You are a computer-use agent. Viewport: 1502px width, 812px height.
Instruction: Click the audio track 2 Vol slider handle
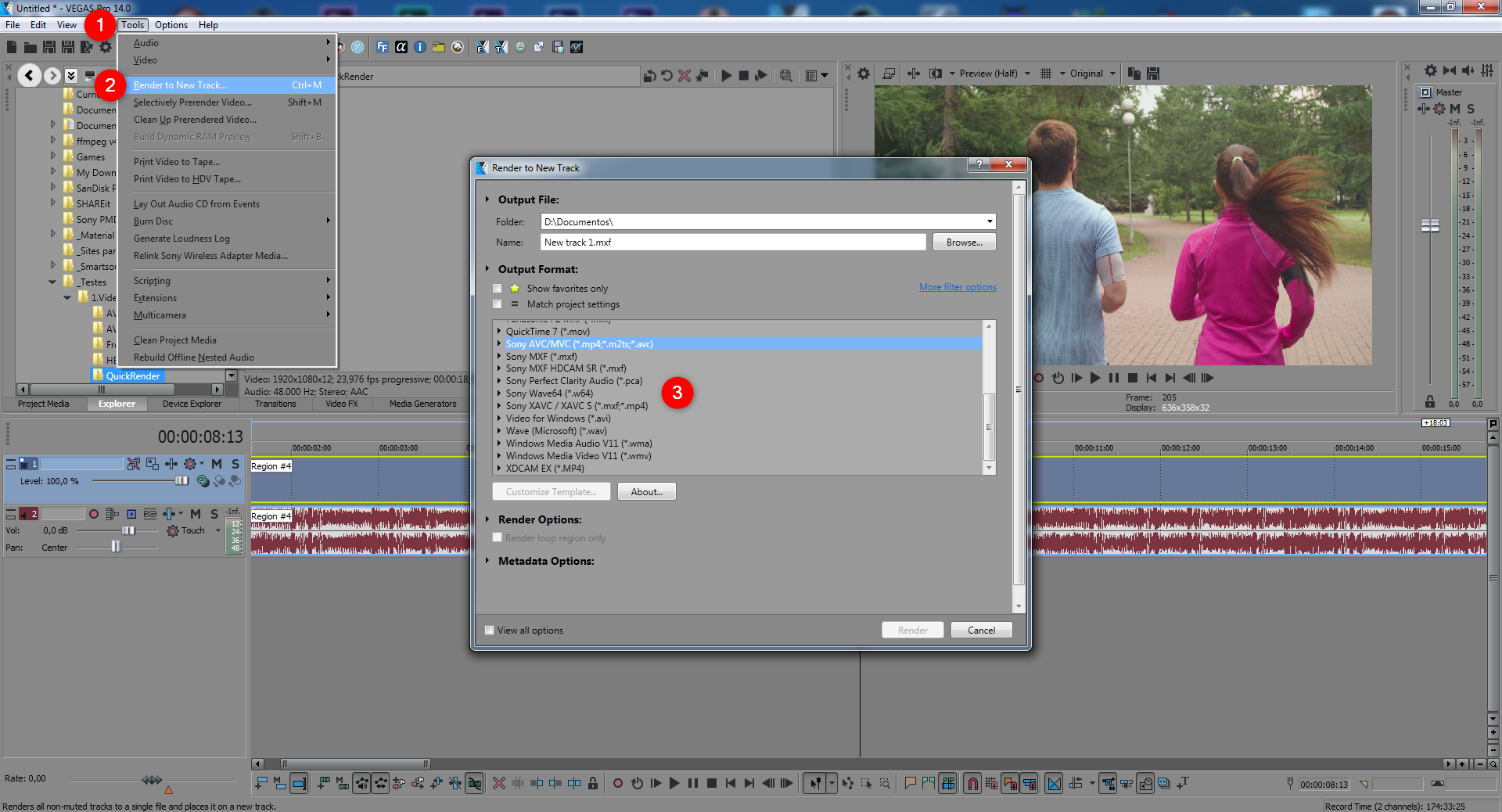coord(128,530)
